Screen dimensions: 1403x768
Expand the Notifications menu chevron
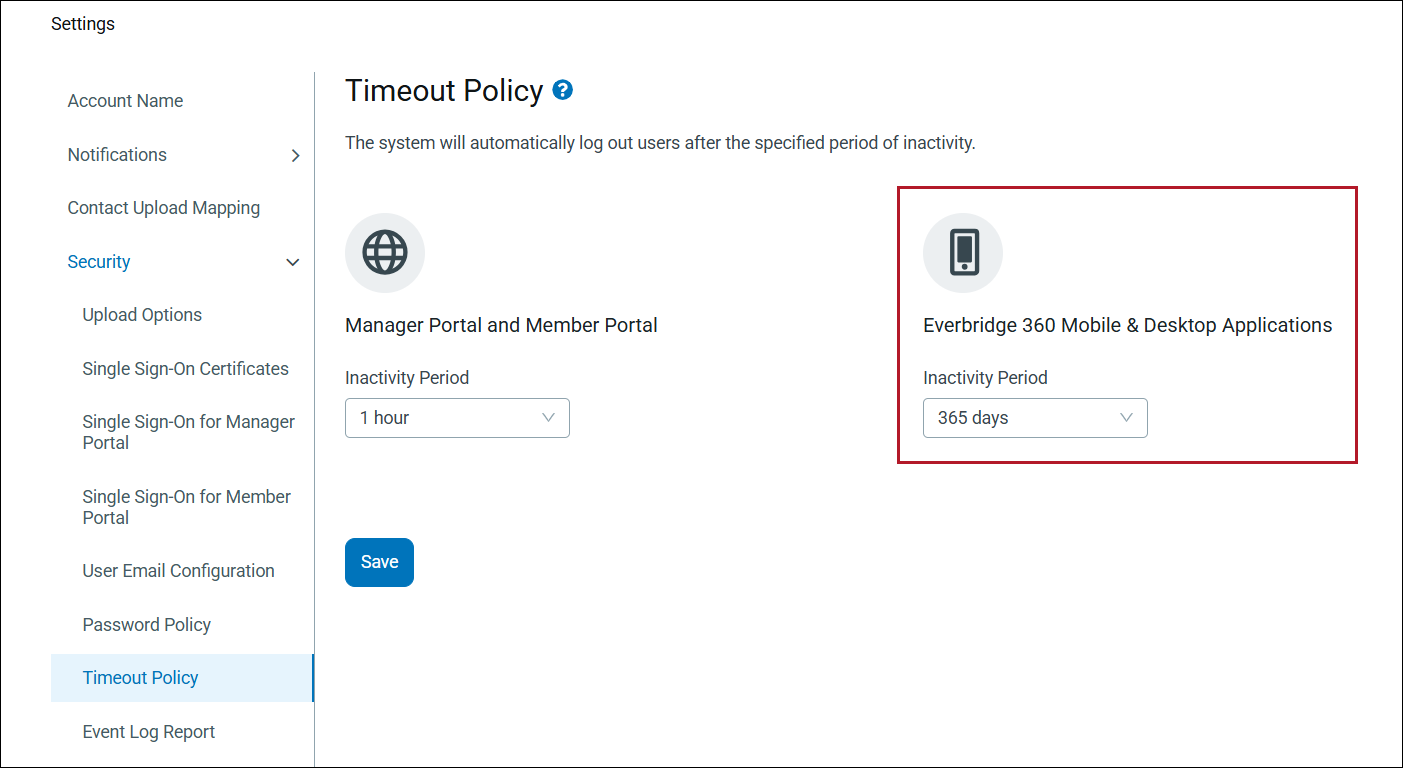coord(295,155)
